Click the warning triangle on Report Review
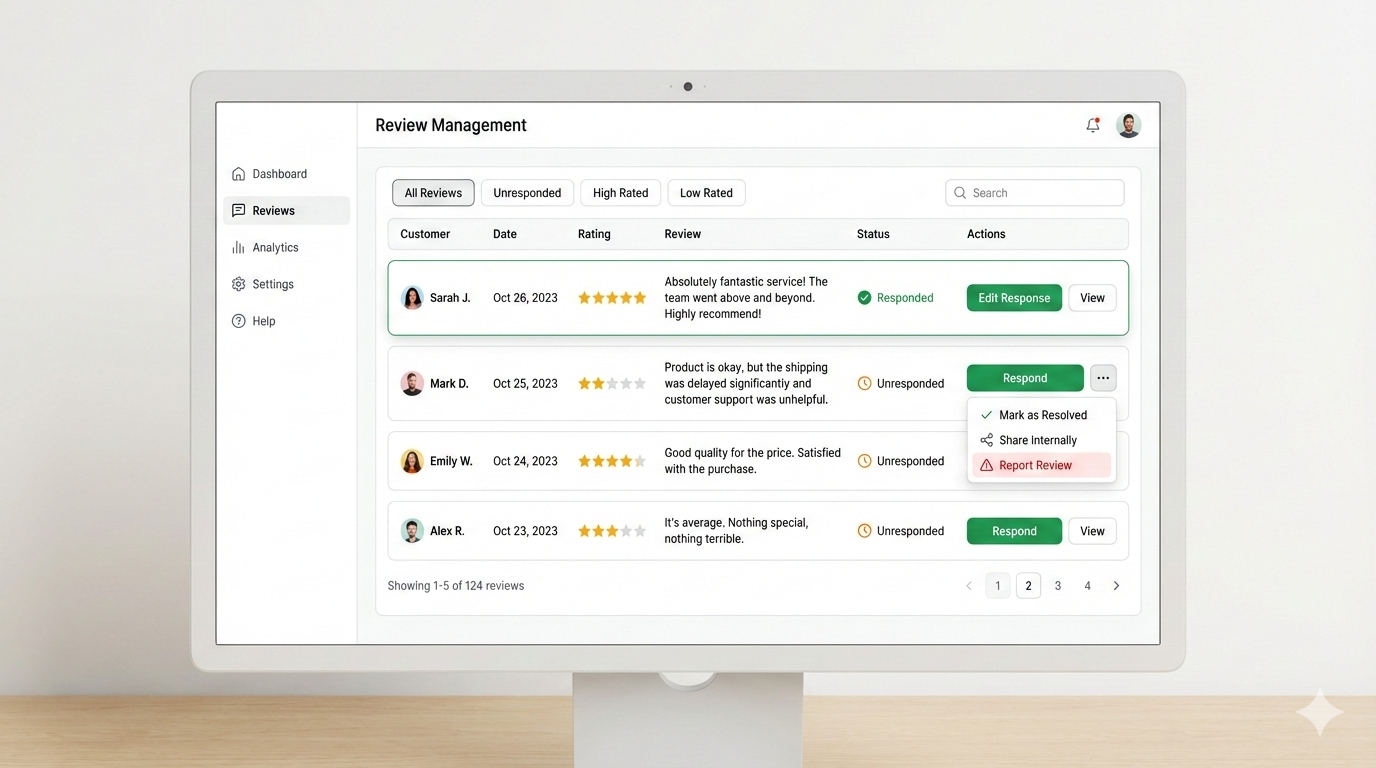Image resolution: width=1376 pixels, height=768 pixels. 985,464
